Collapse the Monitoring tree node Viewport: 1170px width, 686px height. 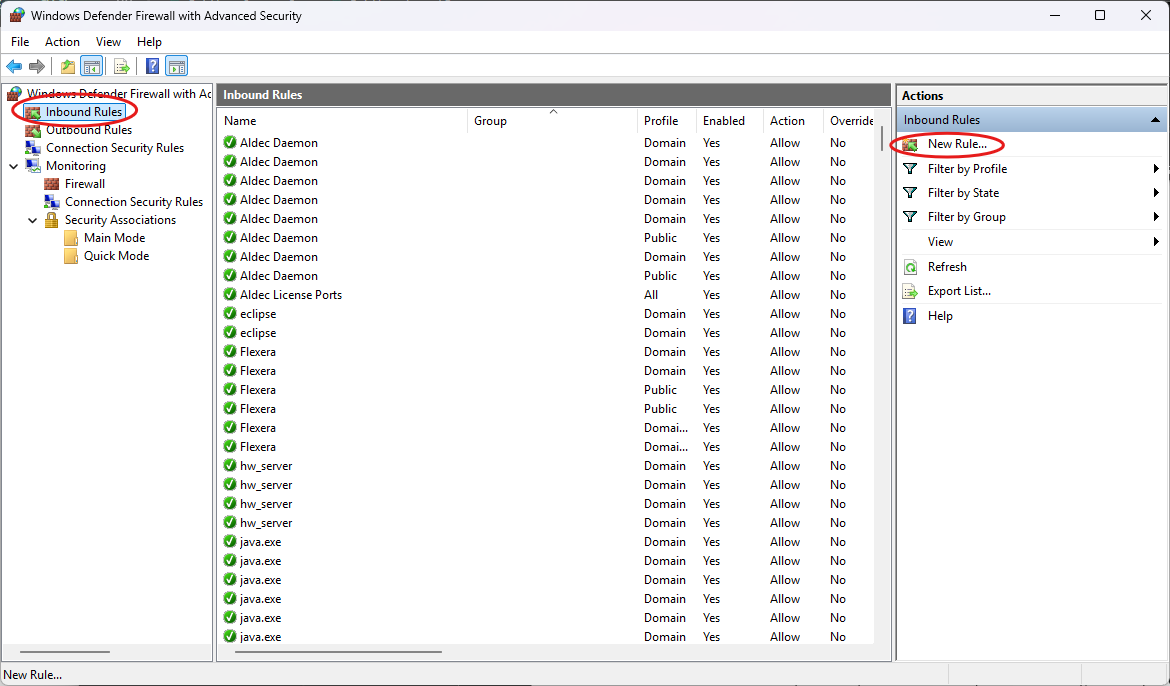(13, 166)
